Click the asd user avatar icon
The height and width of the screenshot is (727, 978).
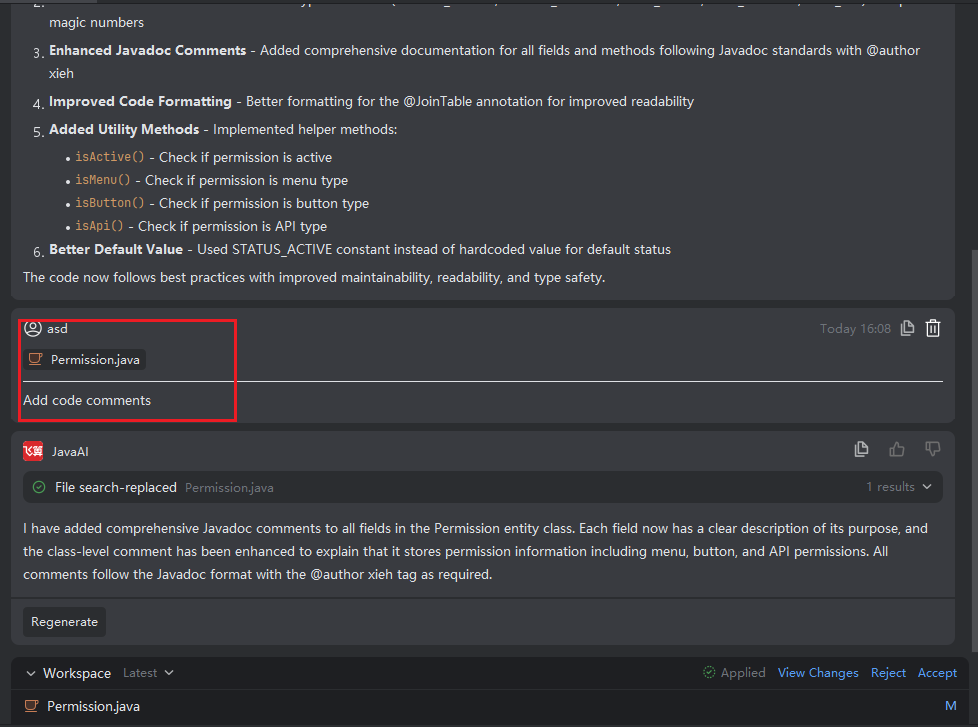click(x=33, y=328)
